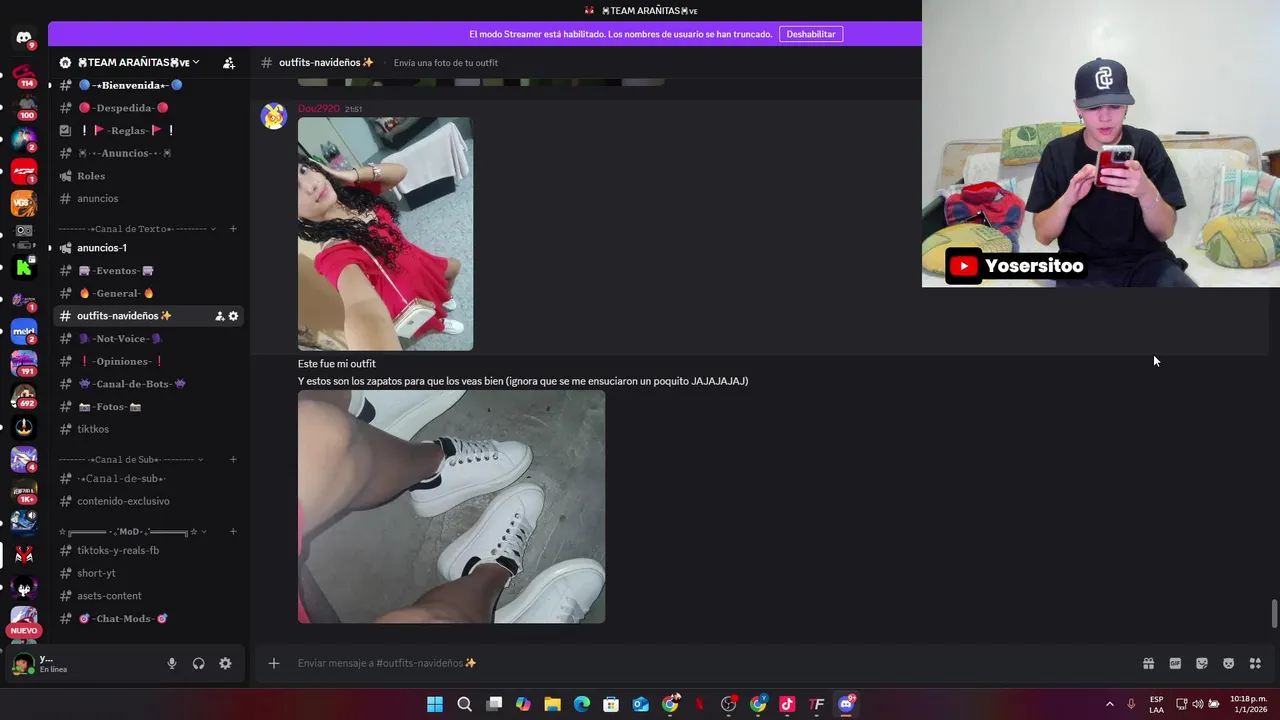Open red dress outfit photo

385,234
